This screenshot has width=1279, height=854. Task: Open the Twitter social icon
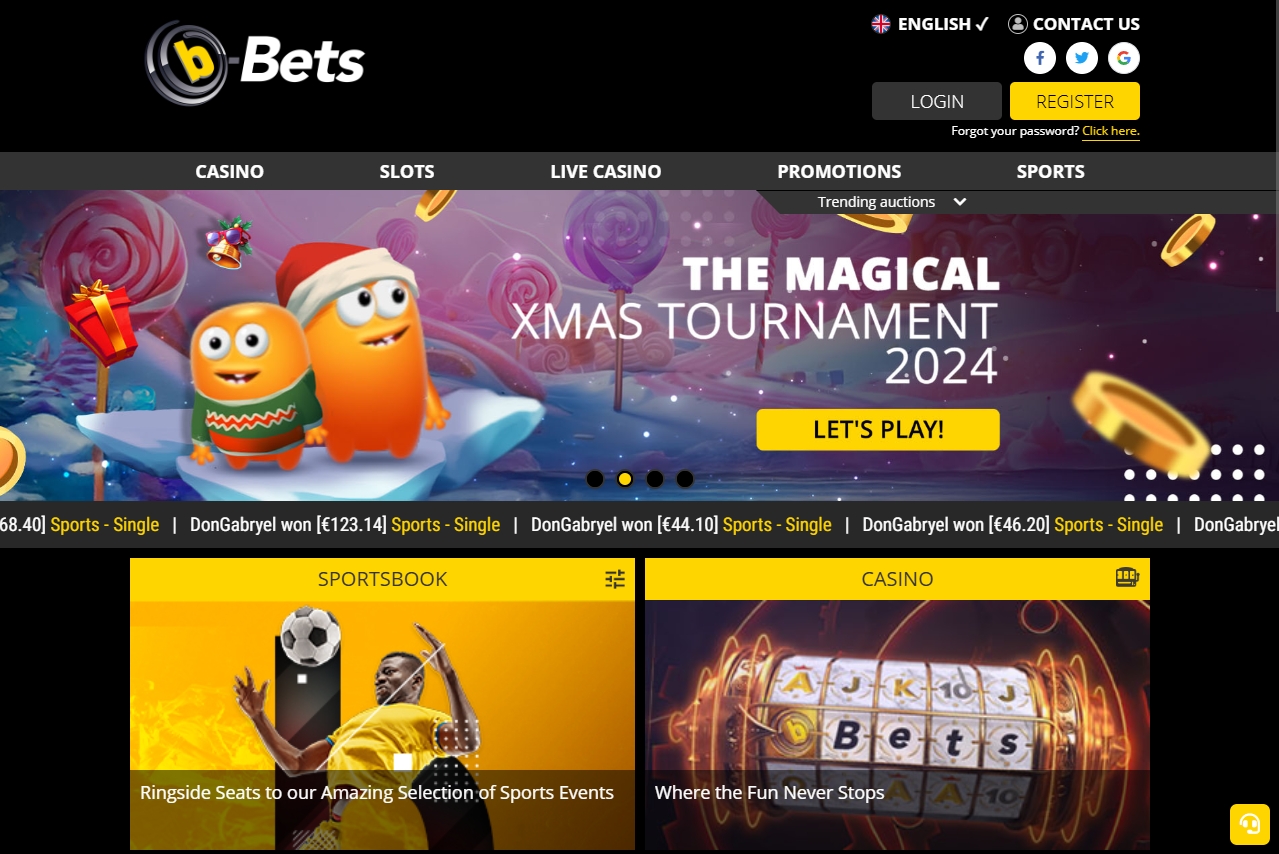[x=1082, y=59]
